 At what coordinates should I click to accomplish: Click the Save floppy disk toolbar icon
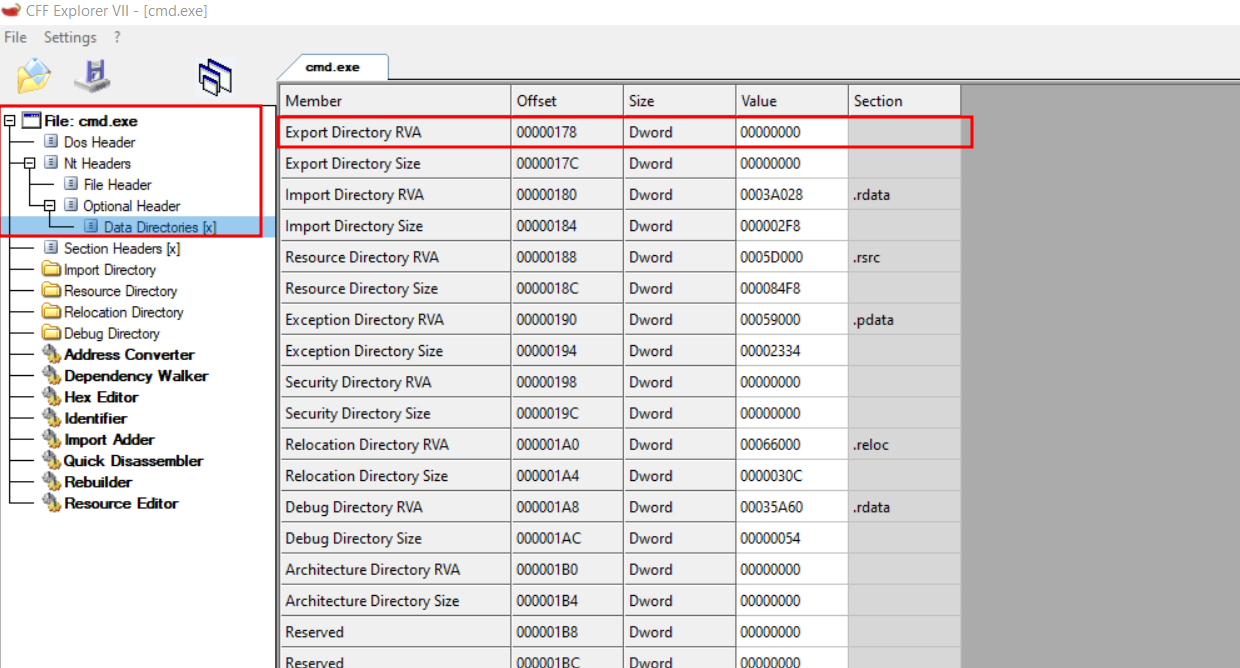(93, 76)
